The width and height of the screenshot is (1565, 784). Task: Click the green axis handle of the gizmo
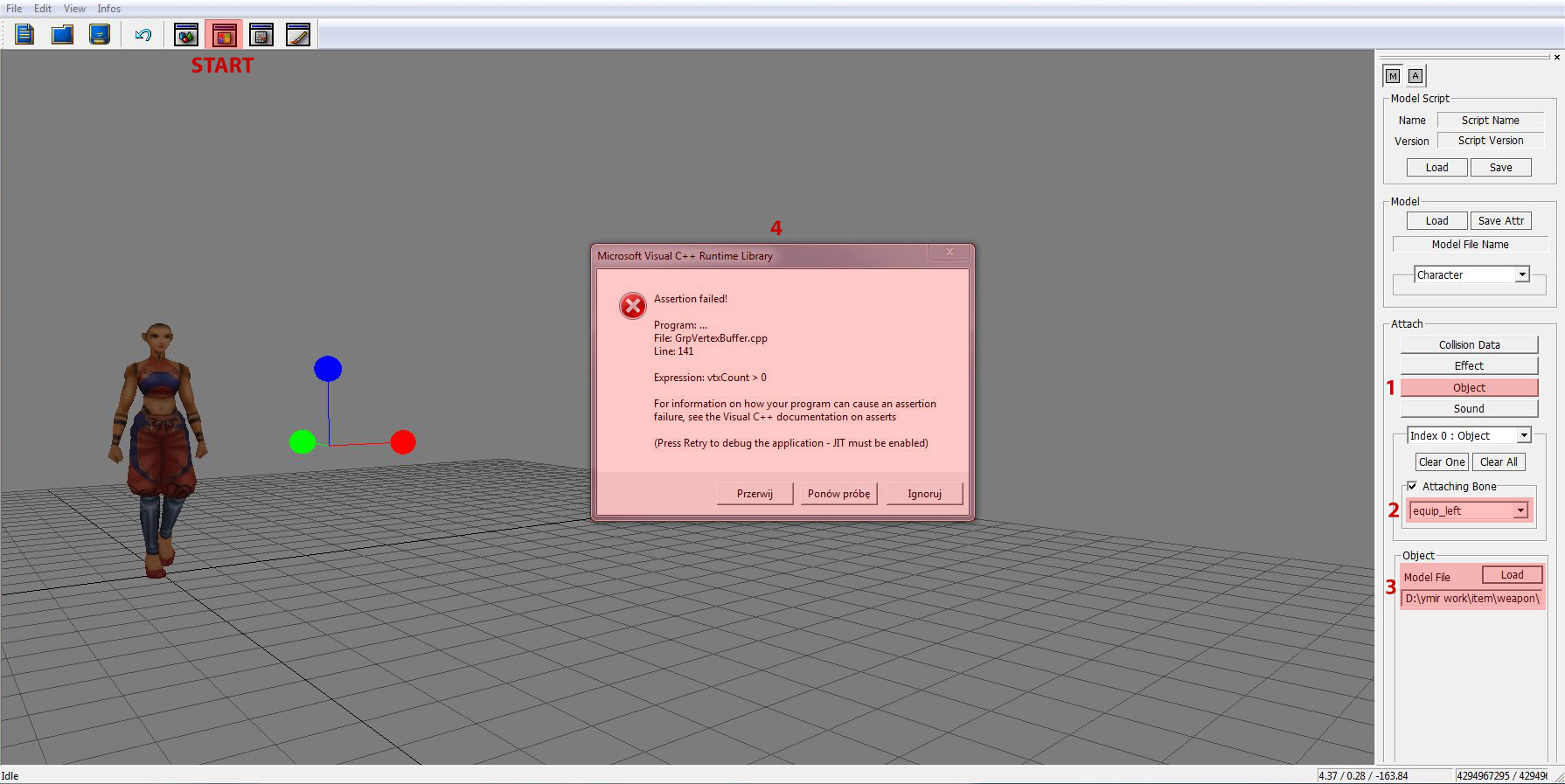click(303, 442)
